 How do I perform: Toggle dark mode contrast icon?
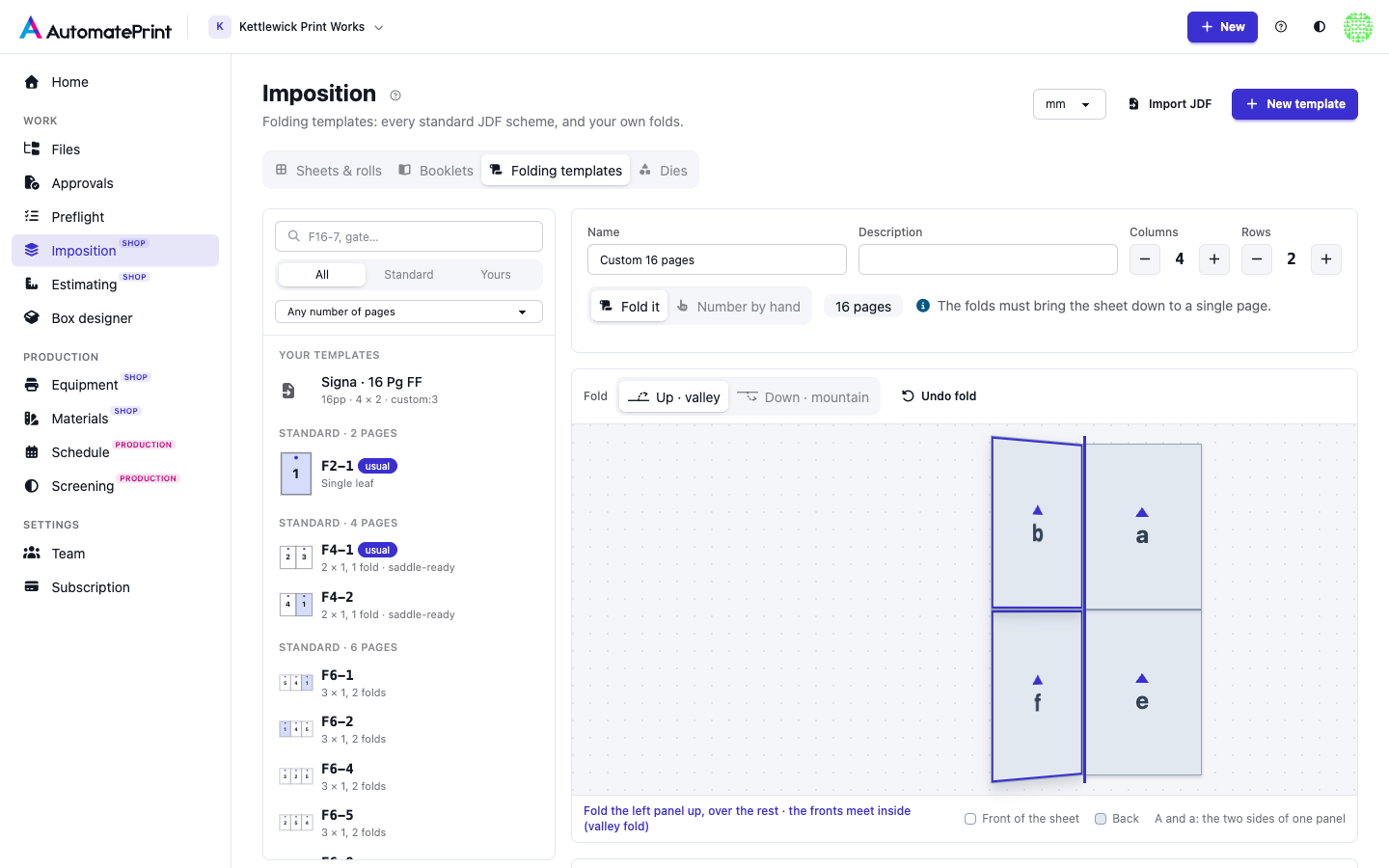point(1320,27)
